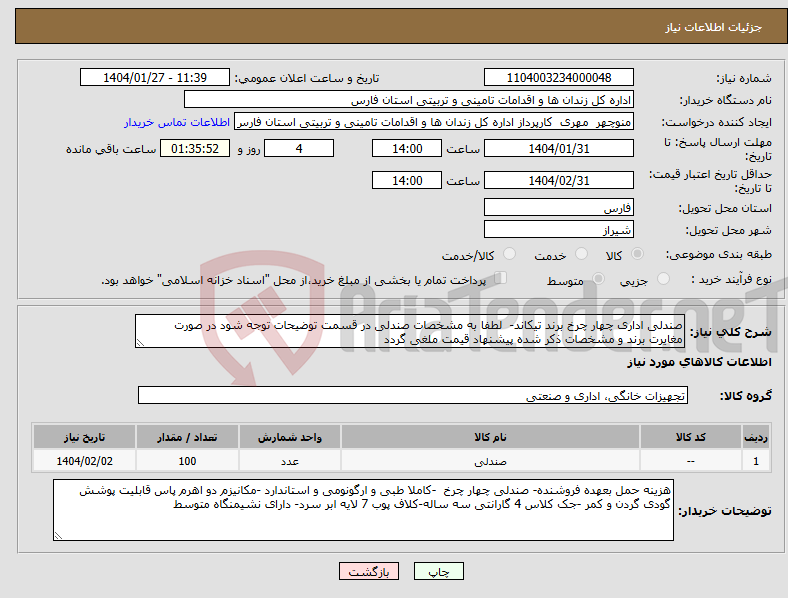
Task: Select the کالا radio button
Action: [x=637, y=254]
